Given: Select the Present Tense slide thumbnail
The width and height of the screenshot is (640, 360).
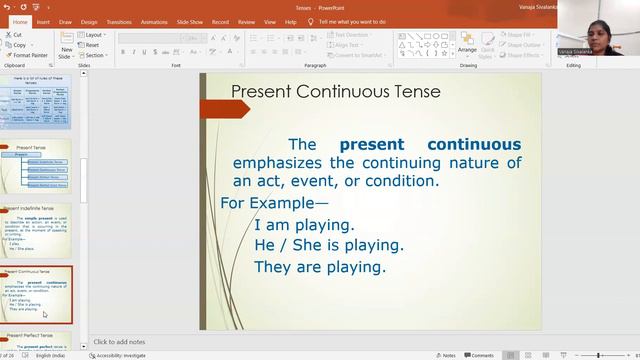Looking at the screenshot, I should coord(36,167).
